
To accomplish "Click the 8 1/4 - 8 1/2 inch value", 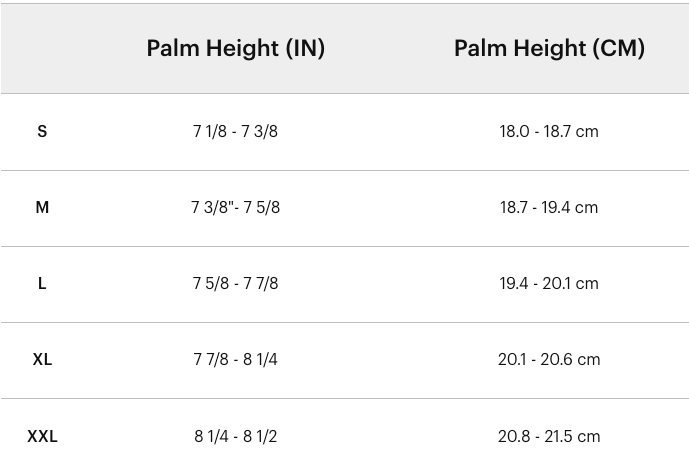I will [x=235, y=436].
